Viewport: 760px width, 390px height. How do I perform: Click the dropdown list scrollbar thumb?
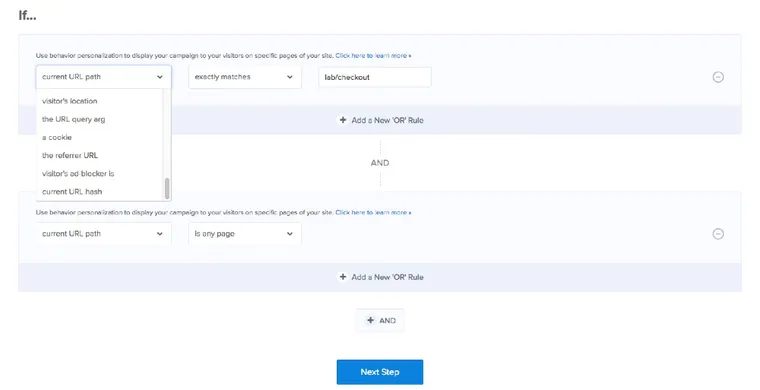coord(167,188)
